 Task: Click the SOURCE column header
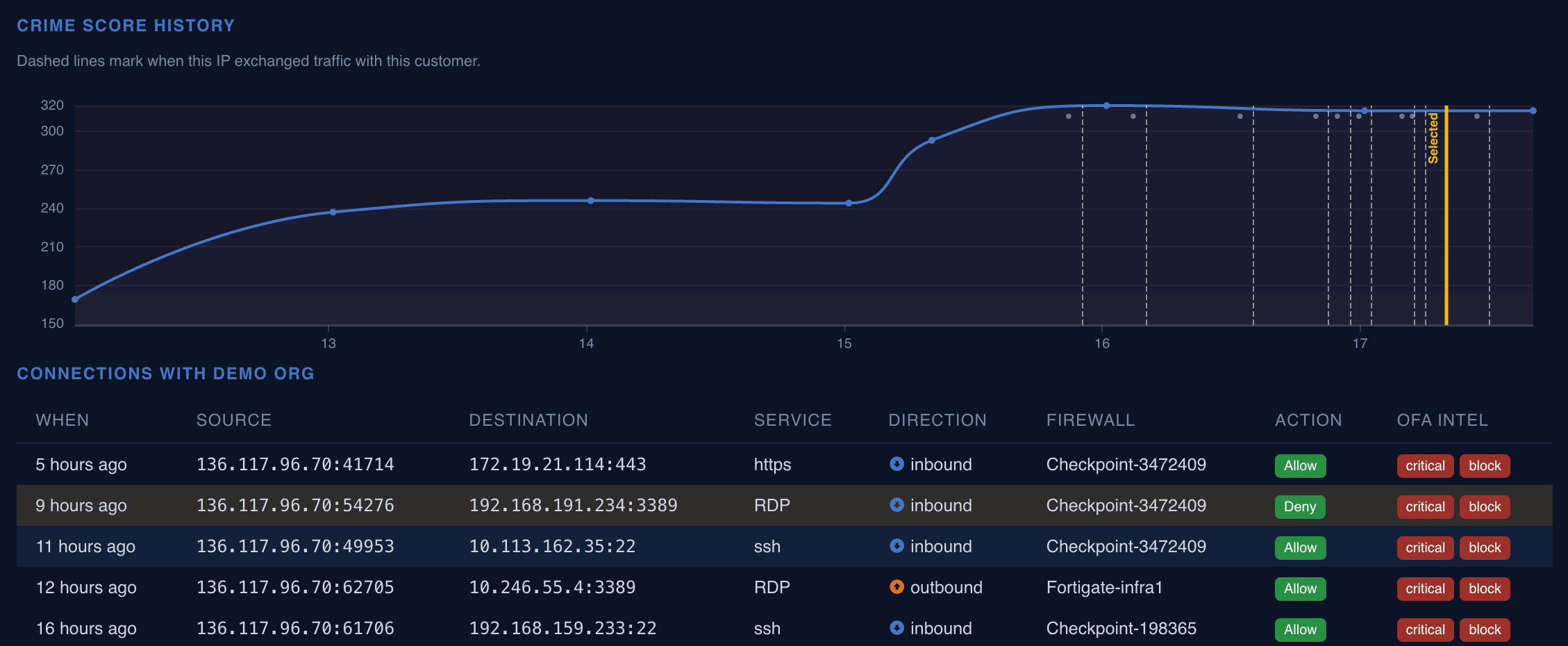pyautogui.click(x=234, y=420)
